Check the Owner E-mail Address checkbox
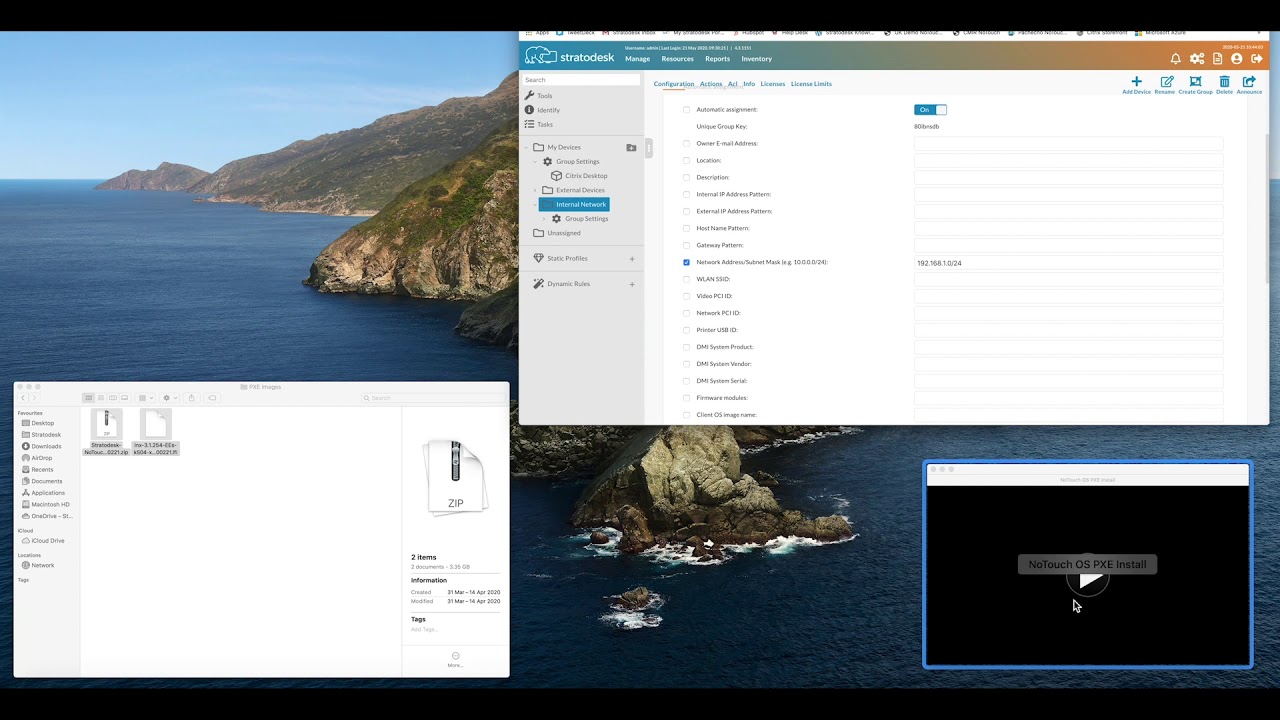The width and height of the screenshot is (1280, 720). [686, 143]
